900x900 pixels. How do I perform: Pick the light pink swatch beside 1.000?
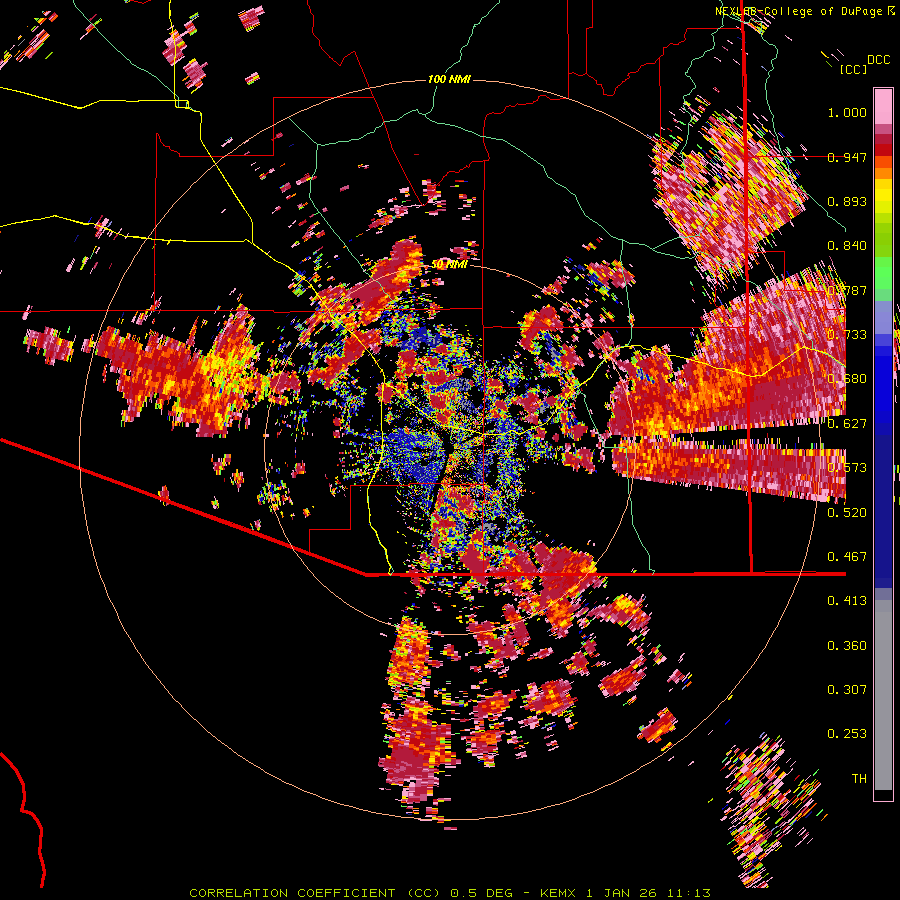[883, 107]
